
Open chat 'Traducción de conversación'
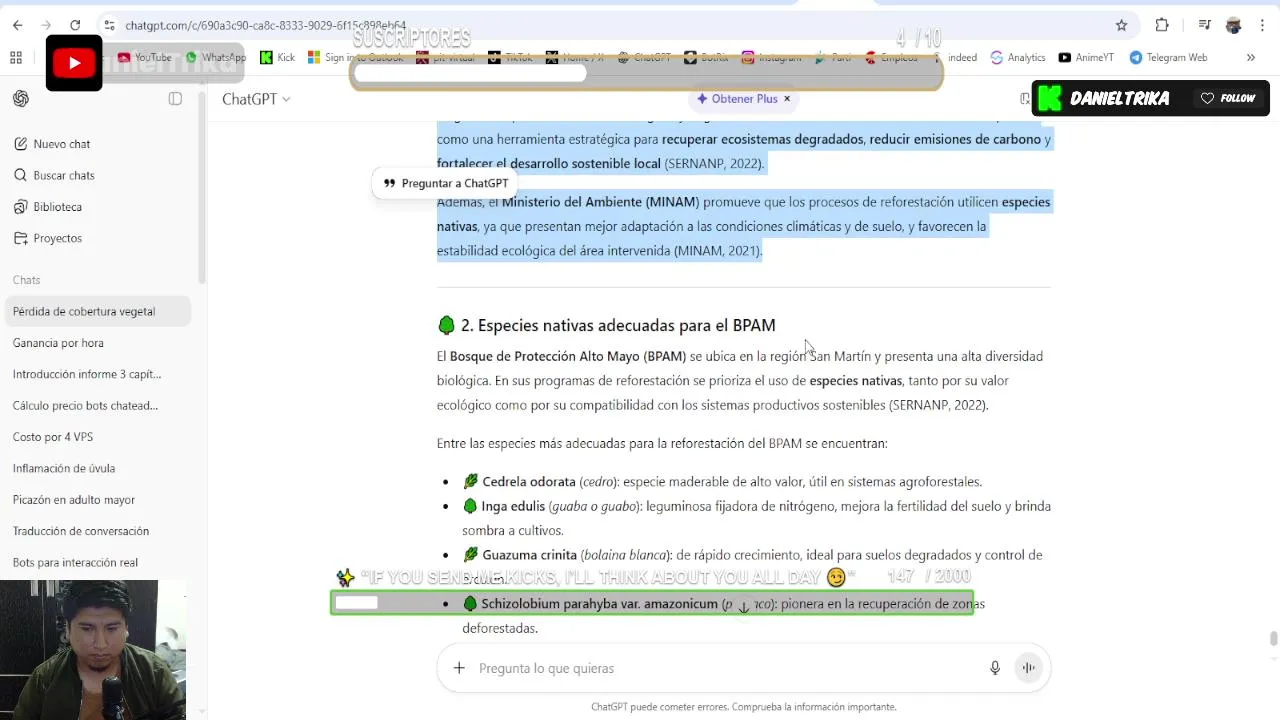pyautogui.click(x=98, y=531)
